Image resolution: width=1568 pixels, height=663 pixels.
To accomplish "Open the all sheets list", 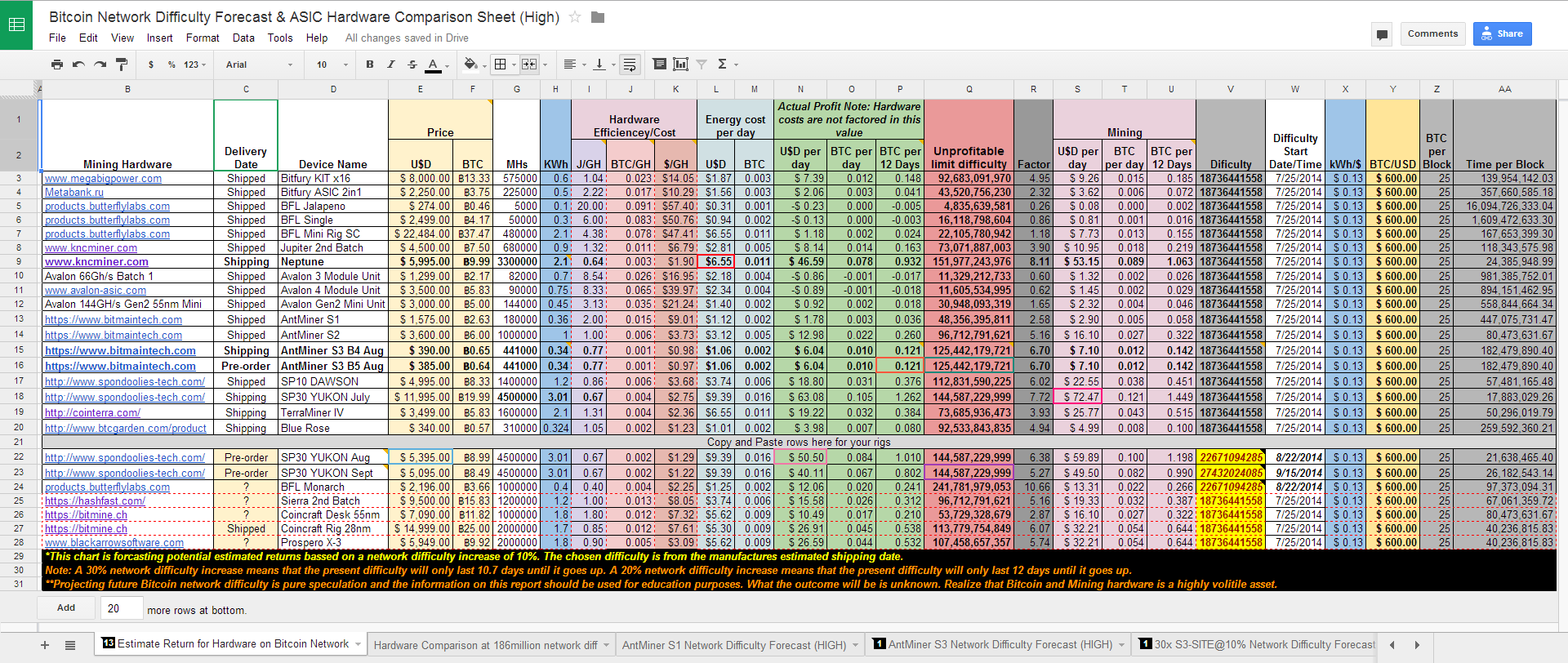I will (x=70, y=645).
